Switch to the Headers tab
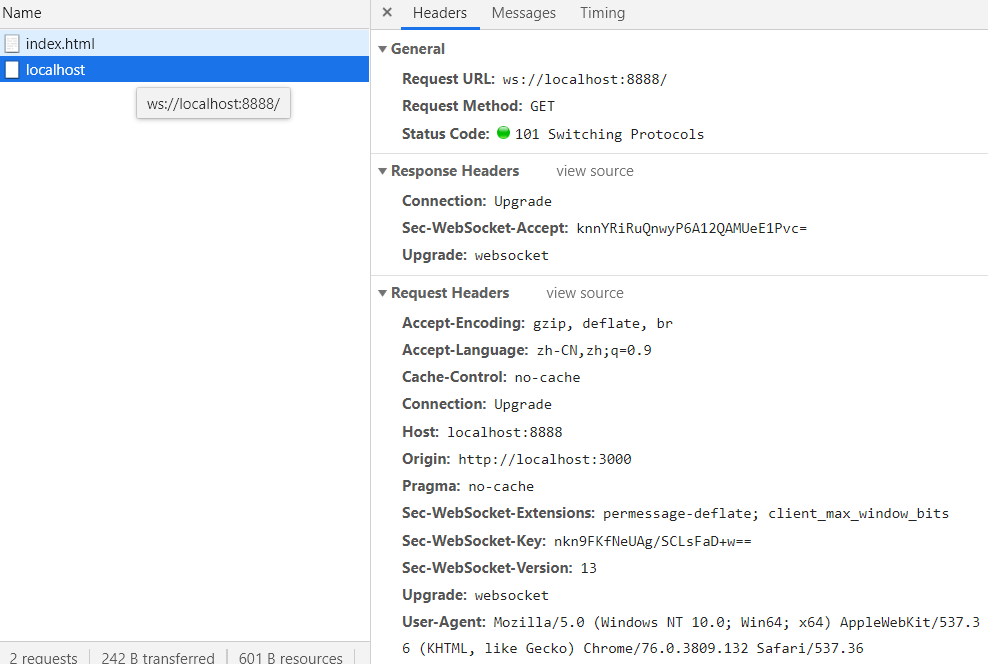989x664 pixels. click(x=439, y=13)
